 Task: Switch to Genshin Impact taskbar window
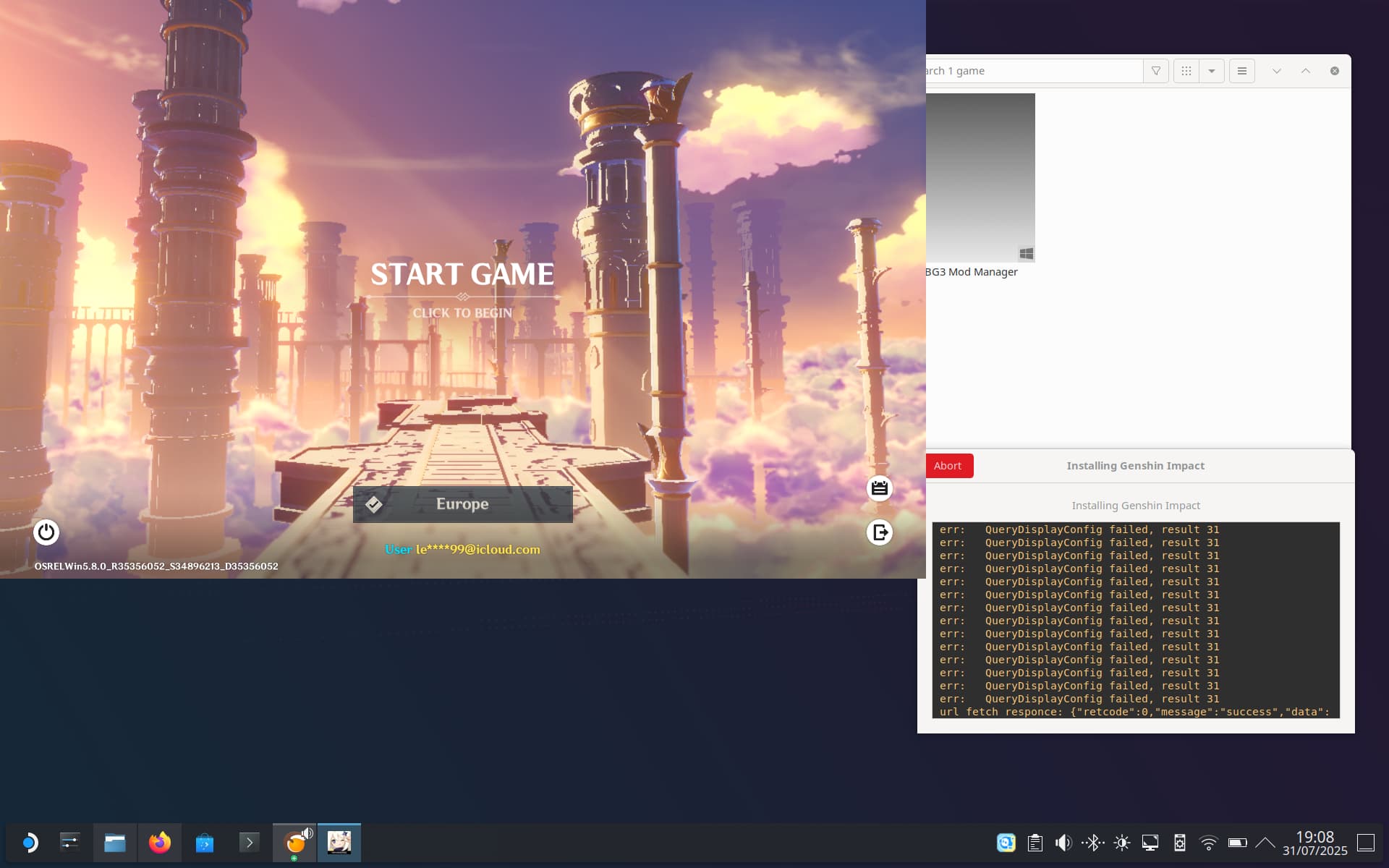pyautogui.click(x=339, y=843)
